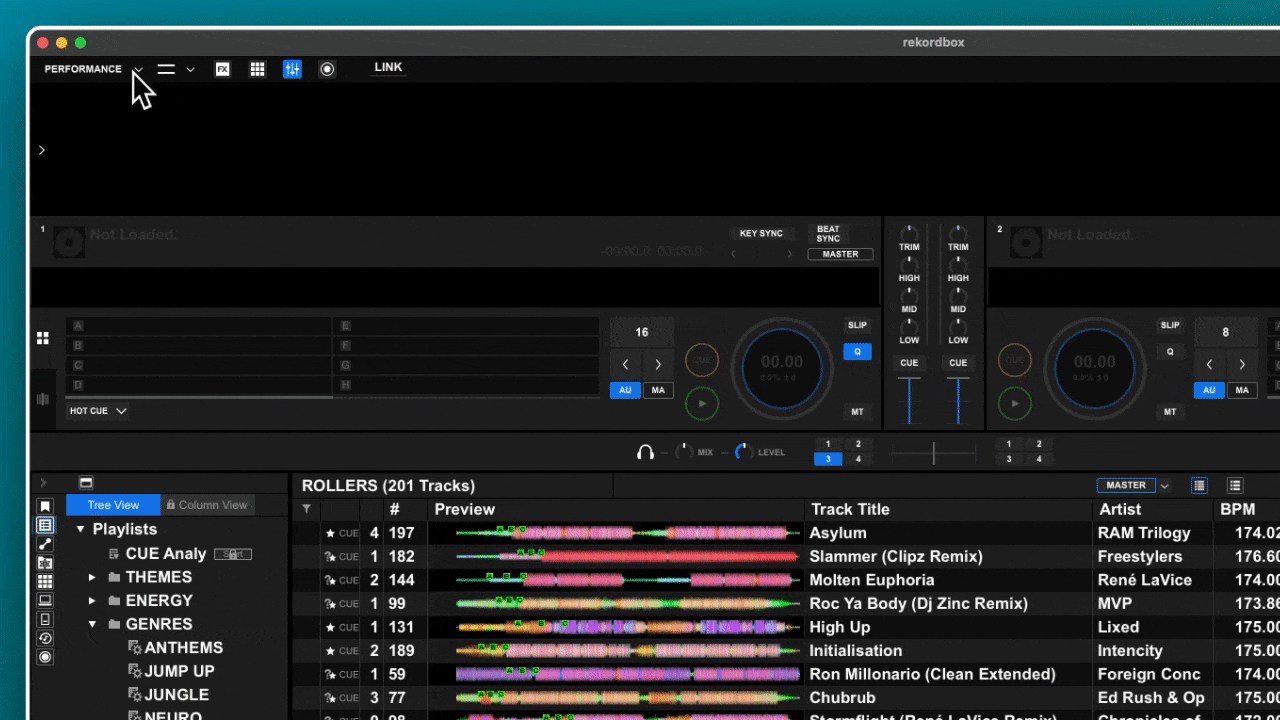
Task: Open the mobile device icon in sidebar
Action: 45,620
